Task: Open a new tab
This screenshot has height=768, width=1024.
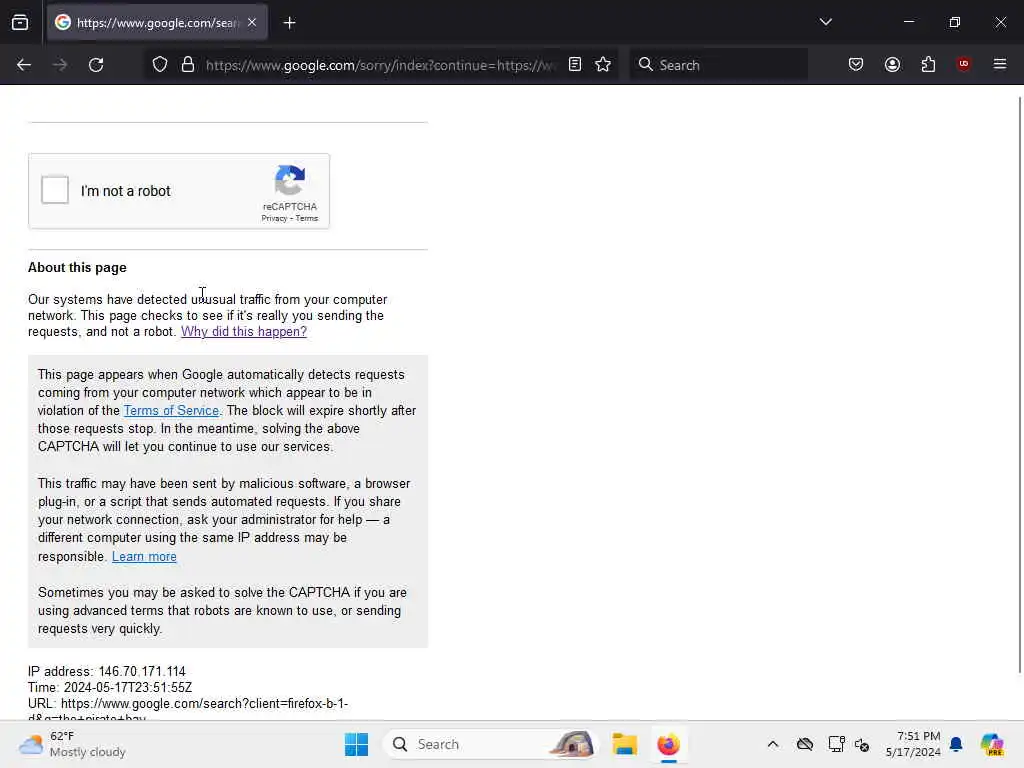Action: pos(289,23)
